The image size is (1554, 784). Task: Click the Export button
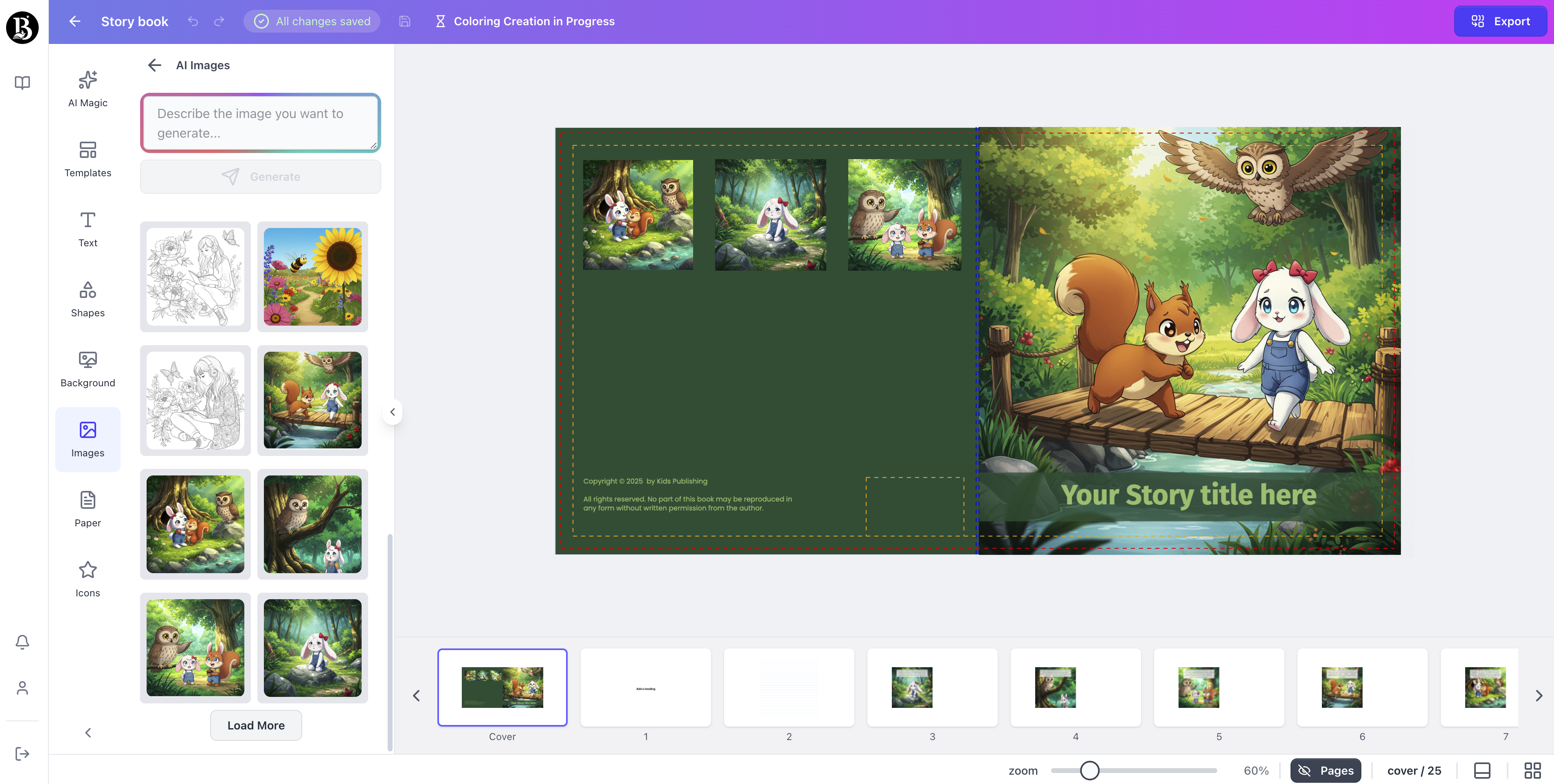coord(1500,21)
